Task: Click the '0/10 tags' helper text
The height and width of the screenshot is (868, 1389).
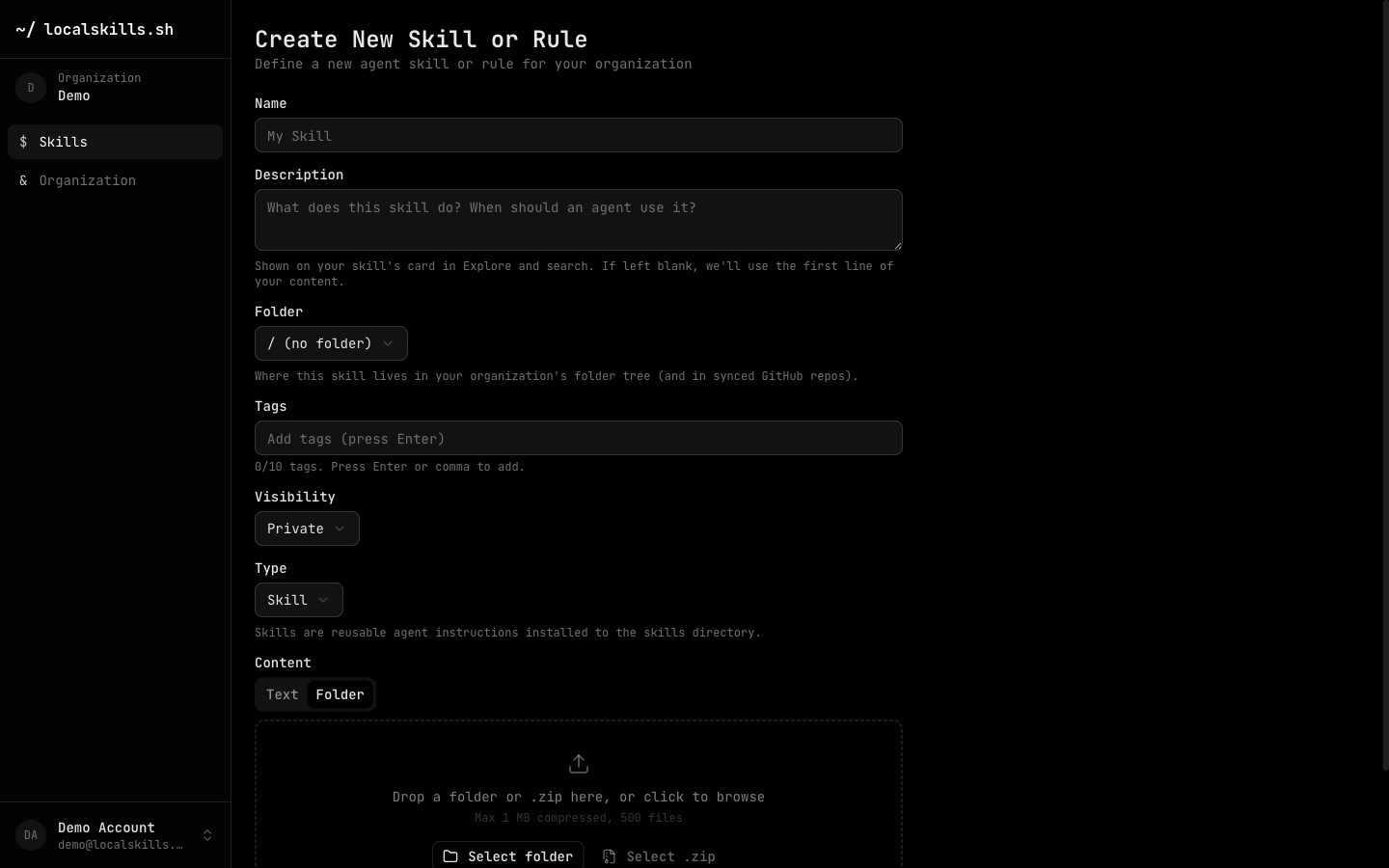Action: tap(390, 467)
